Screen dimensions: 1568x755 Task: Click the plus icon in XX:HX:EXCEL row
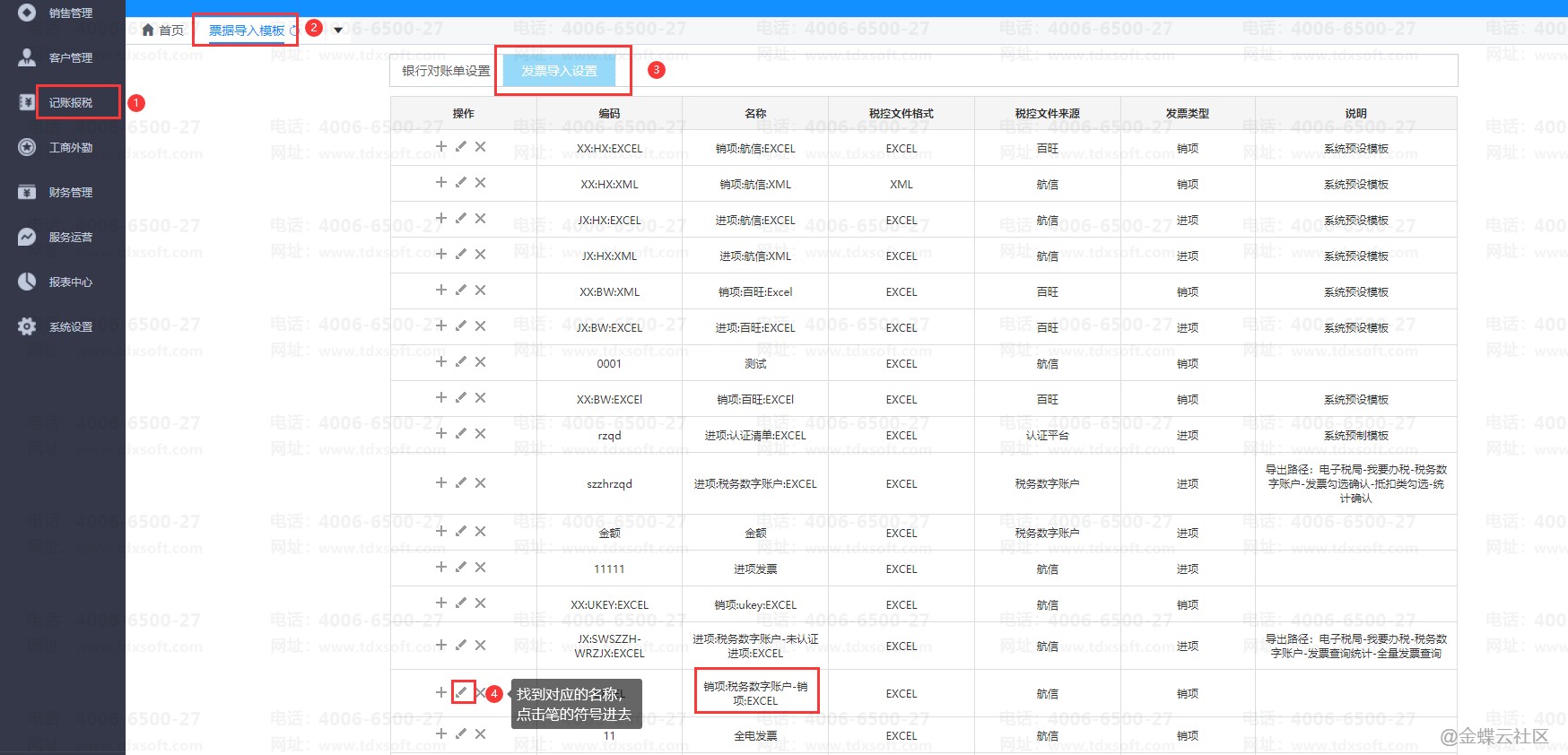pos(440,146)
